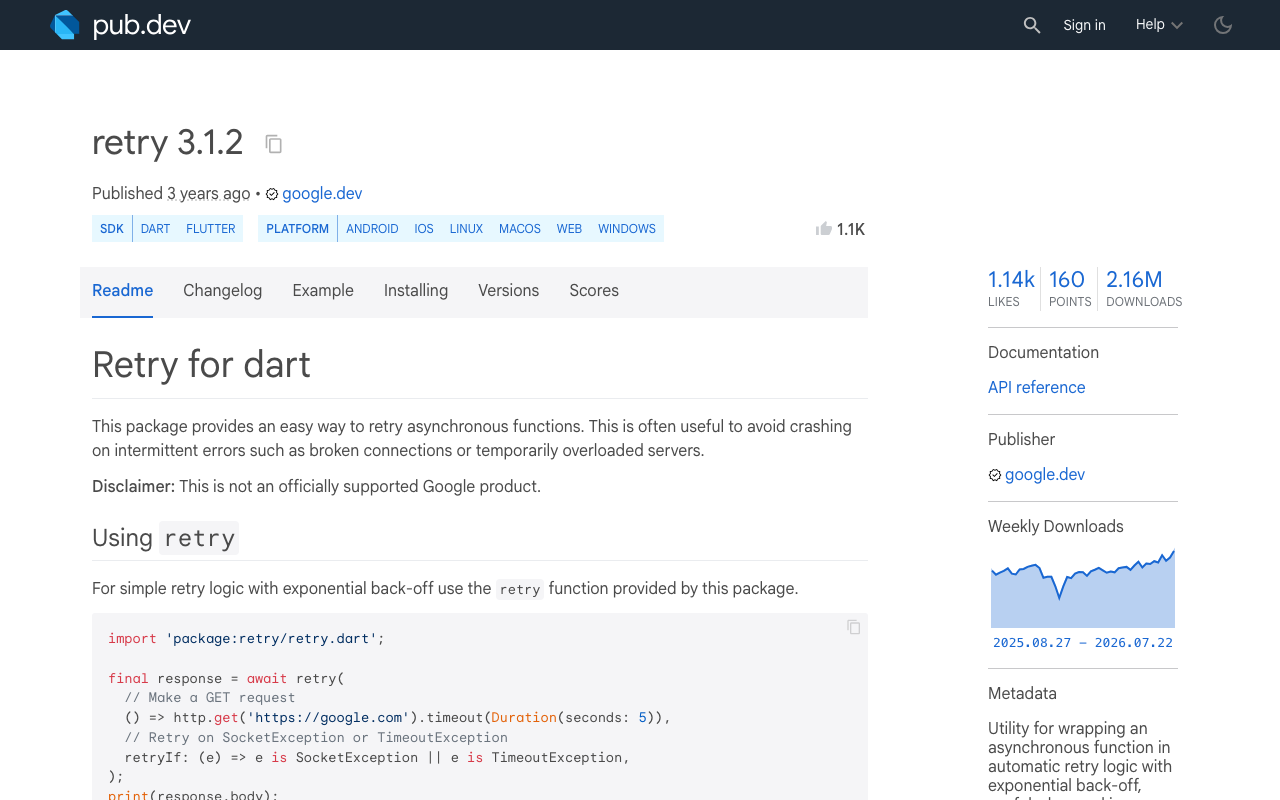This screenshot has height=800, width=1280.
Task: Select the MACOS platform tag
Action: (x=520, y=229)
